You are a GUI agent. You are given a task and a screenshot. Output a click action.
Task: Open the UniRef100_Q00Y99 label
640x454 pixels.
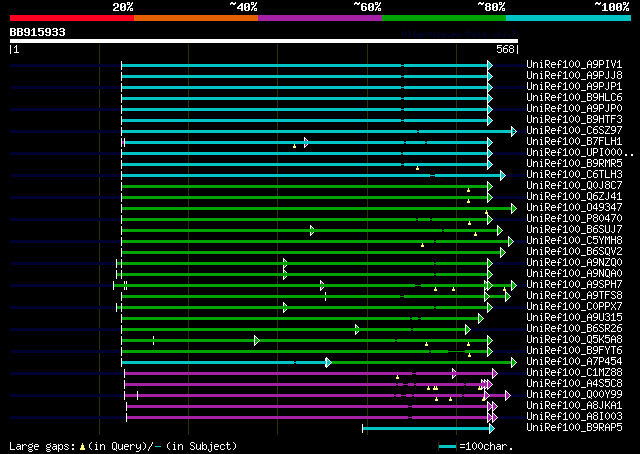[574, 395]
